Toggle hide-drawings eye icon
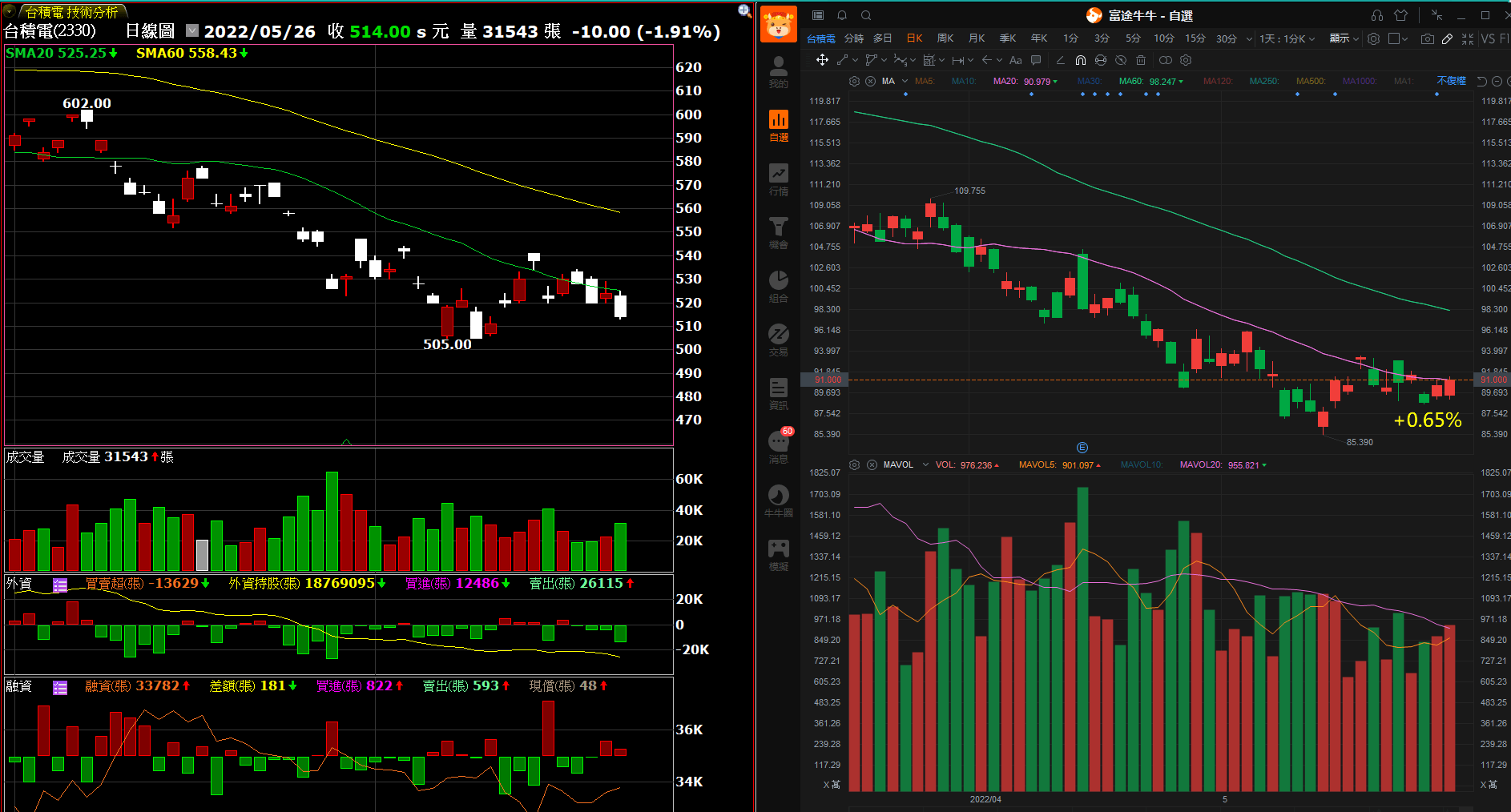Viewport: 1511px width, 812px height. coord(1121,60)
